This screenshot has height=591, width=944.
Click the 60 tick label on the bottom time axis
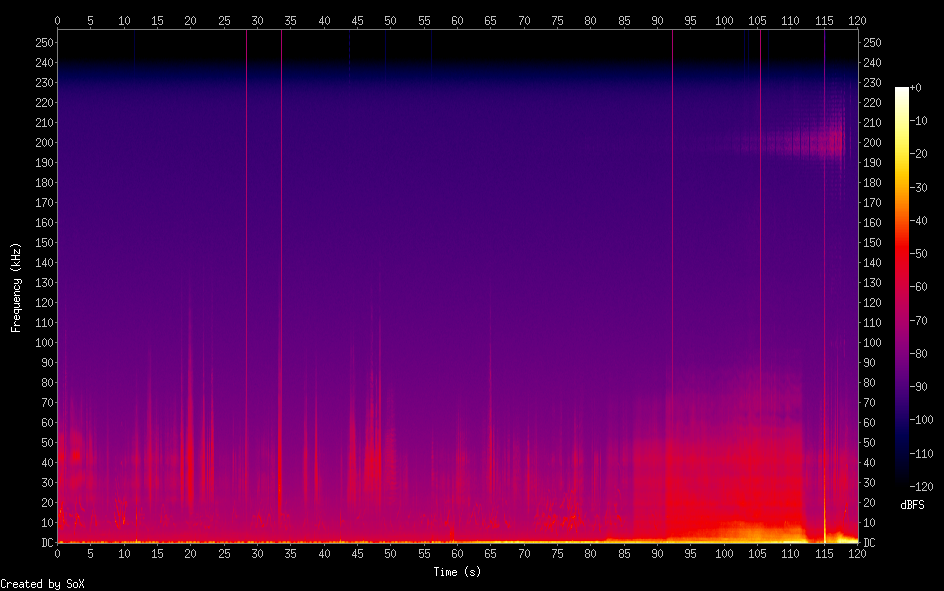click(x=457, y=552)
